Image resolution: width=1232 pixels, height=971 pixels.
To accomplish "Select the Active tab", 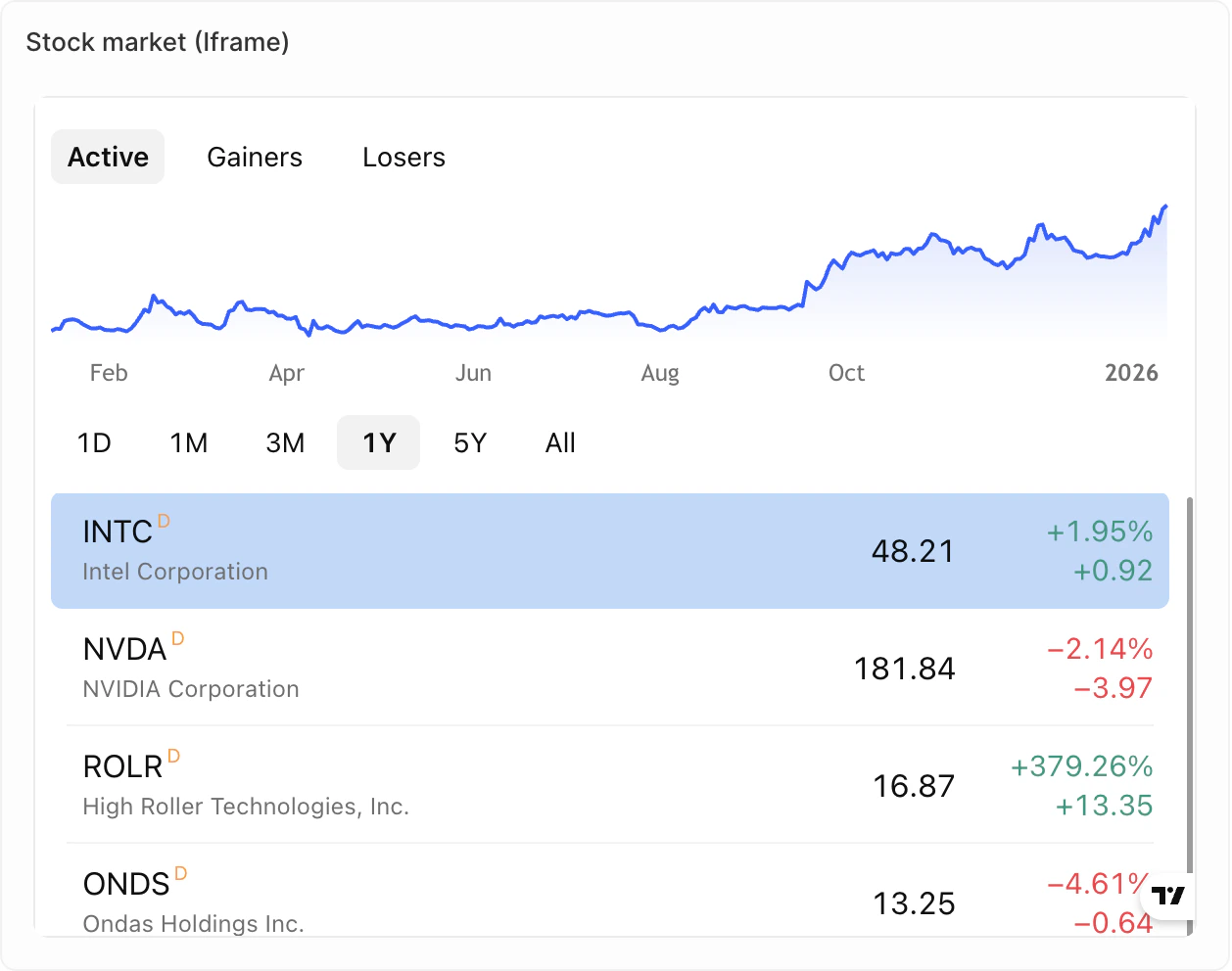I will 108,157.
